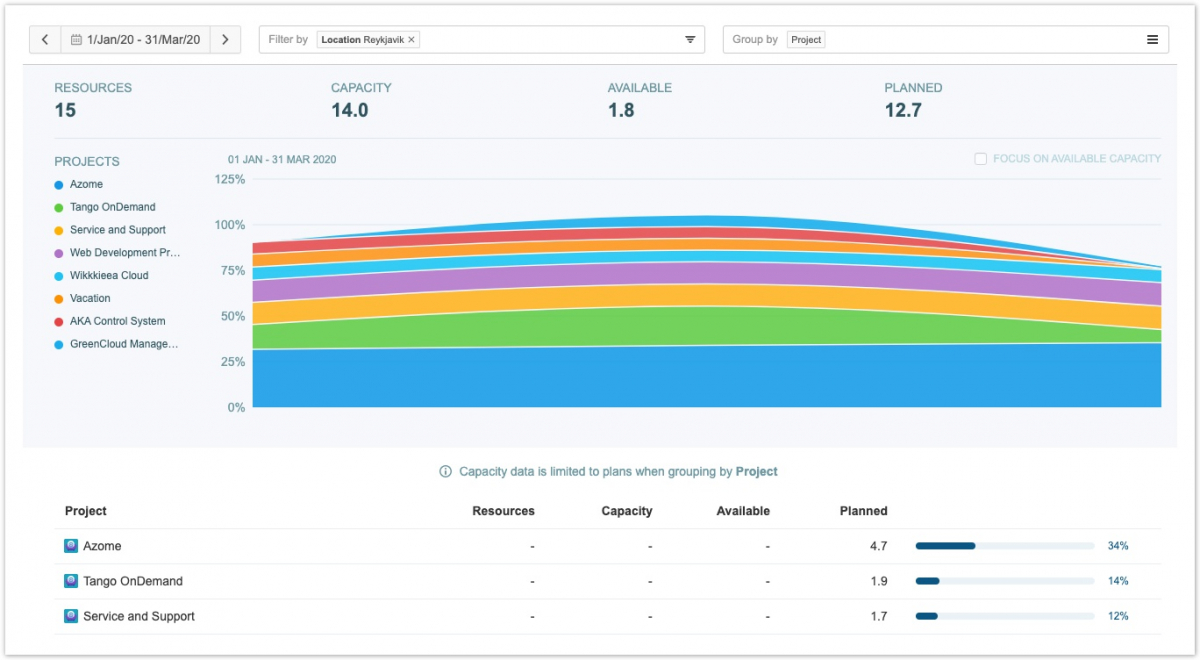Select the Project group-by tag

pos(806,40)
